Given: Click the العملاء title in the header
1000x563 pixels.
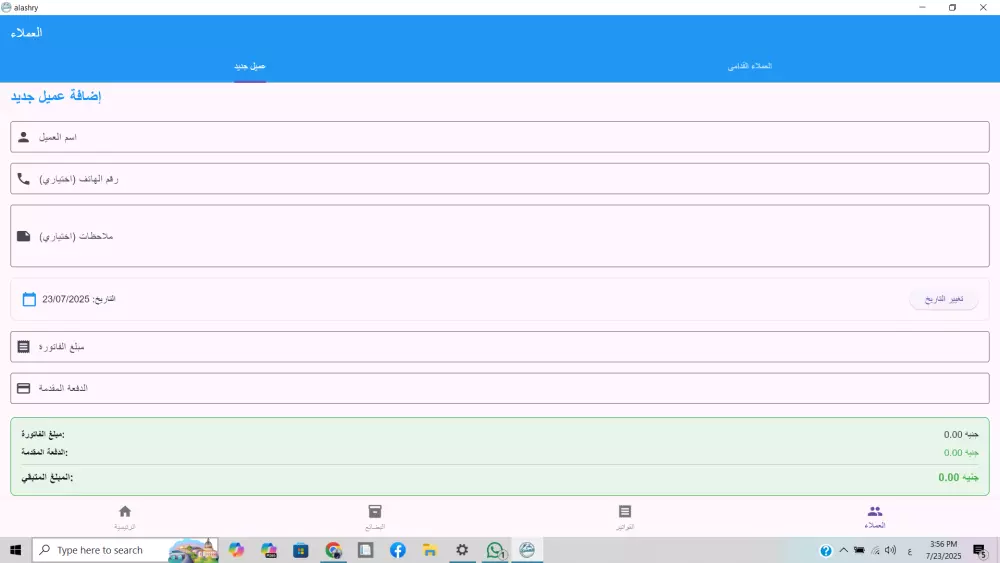Looking at the screenshot, I should click(27, 33).
